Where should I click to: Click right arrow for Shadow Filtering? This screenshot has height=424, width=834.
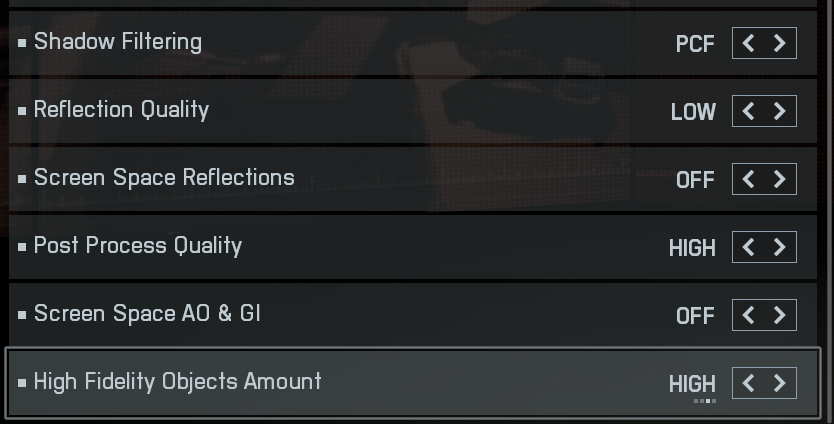tap(780, 43)
